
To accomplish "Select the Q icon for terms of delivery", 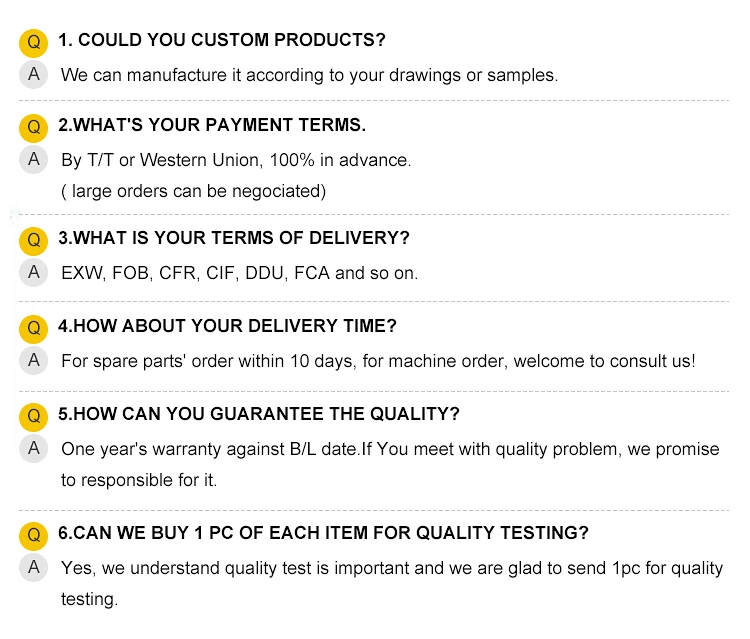I will [x=34, y=240].
